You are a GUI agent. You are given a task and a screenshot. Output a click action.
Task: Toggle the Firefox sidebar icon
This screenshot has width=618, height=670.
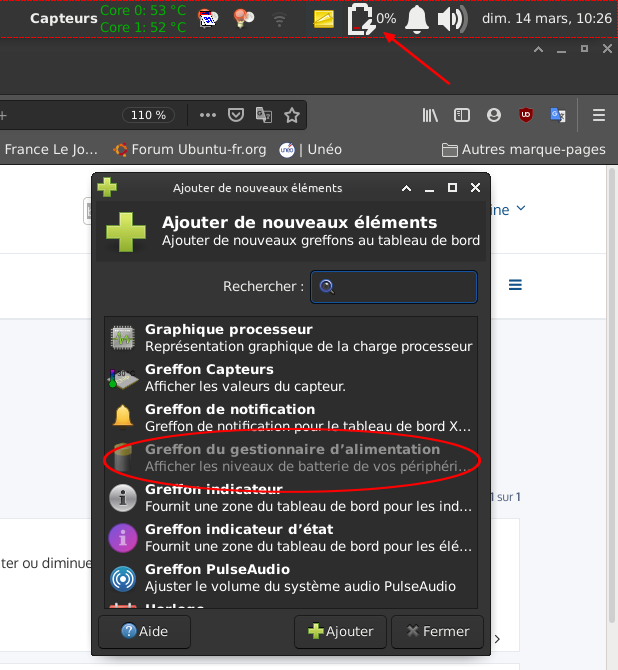point(462,115)
